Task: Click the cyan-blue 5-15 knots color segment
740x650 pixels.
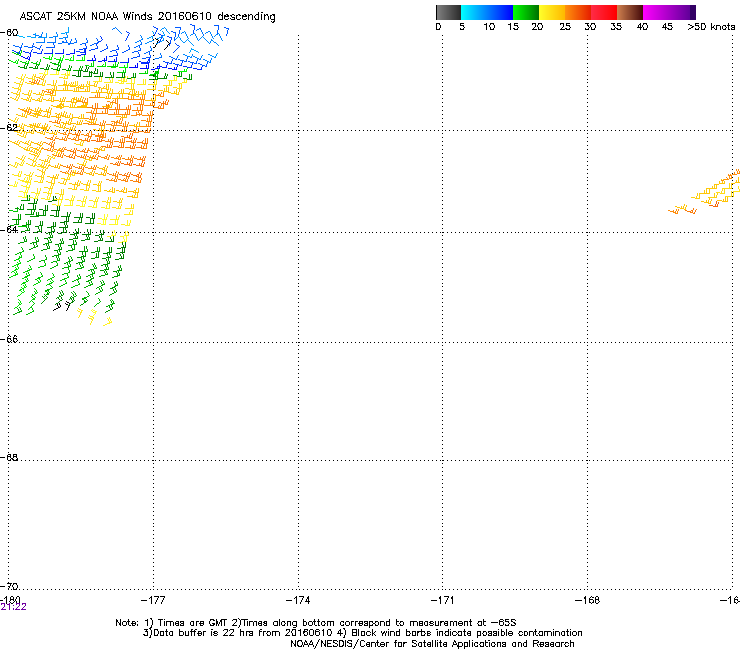Action: [x=487, y=12]
